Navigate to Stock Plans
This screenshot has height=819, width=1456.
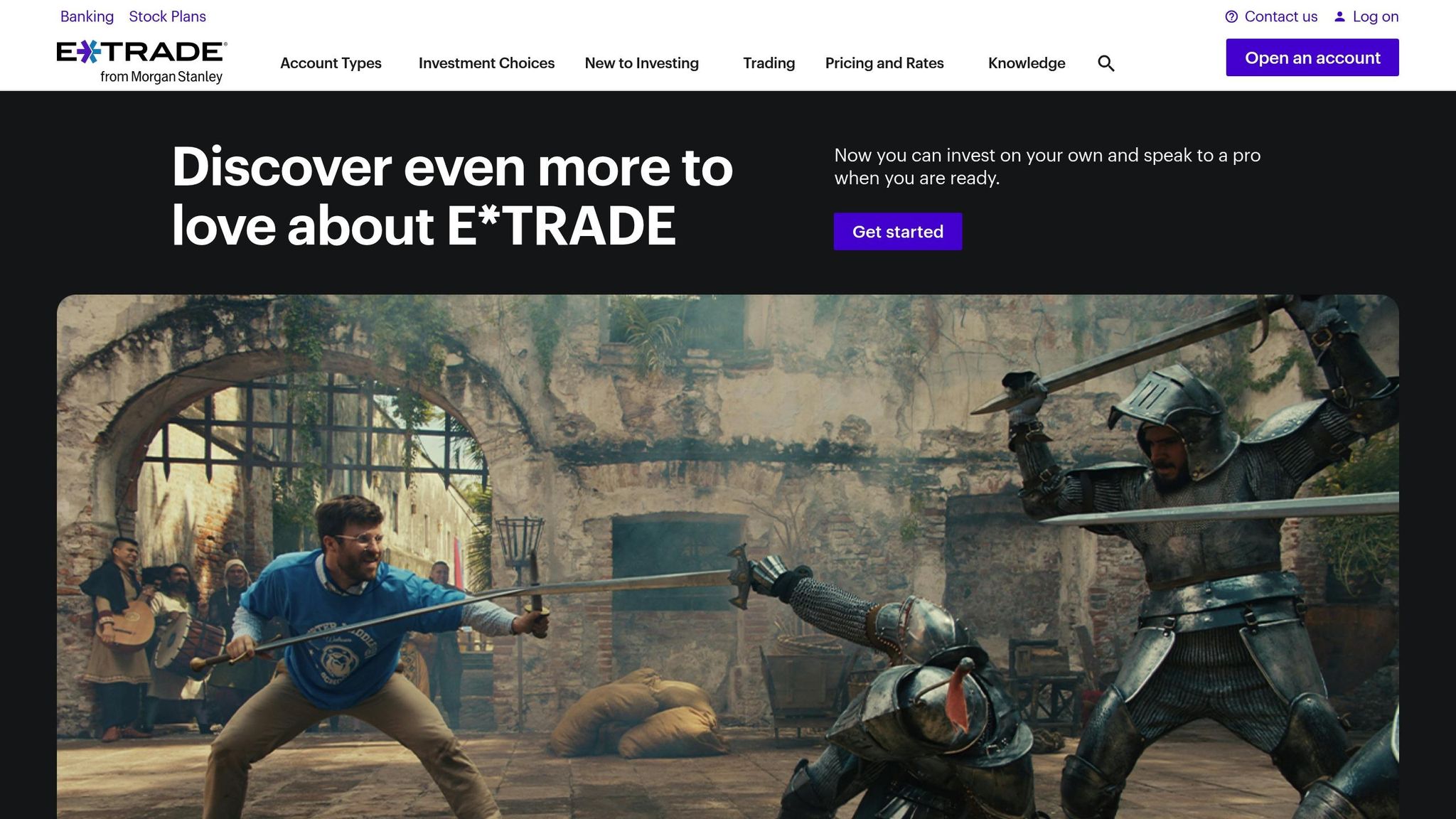pyautogui.click(x=167, y=16)
